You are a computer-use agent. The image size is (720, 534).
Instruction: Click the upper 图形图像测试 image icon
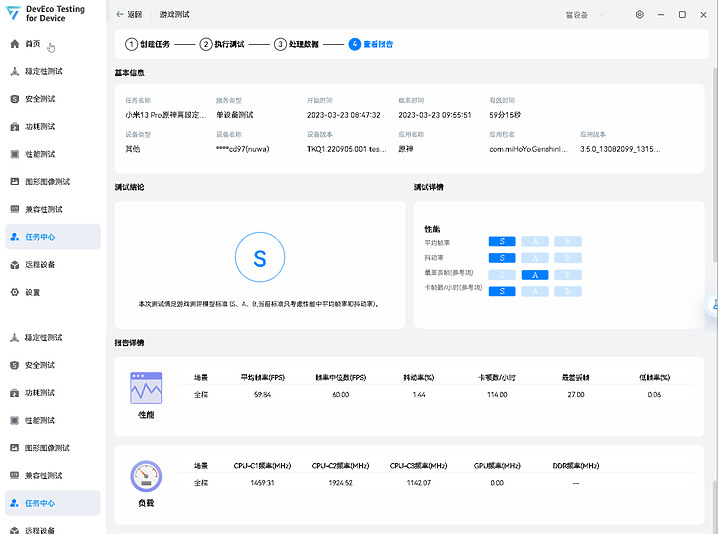pos(15,181)
